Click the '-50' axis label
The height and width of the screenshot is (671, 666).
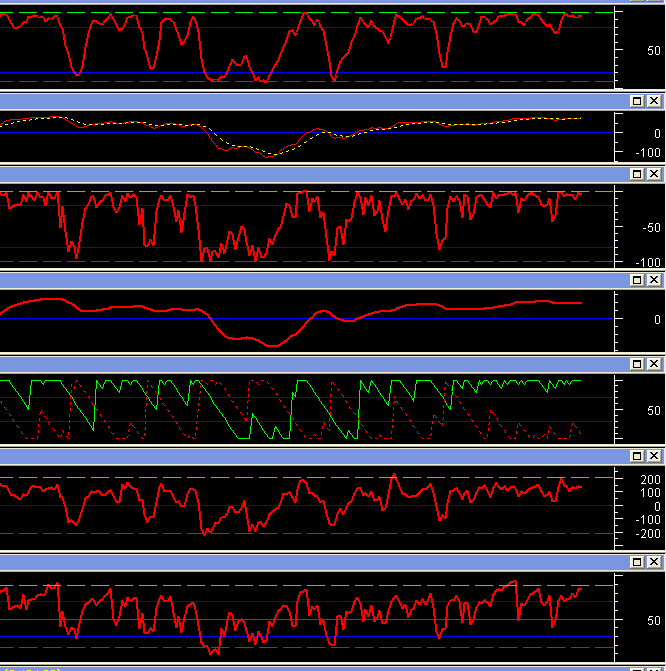pyautogui.click(x=651, y=228)
